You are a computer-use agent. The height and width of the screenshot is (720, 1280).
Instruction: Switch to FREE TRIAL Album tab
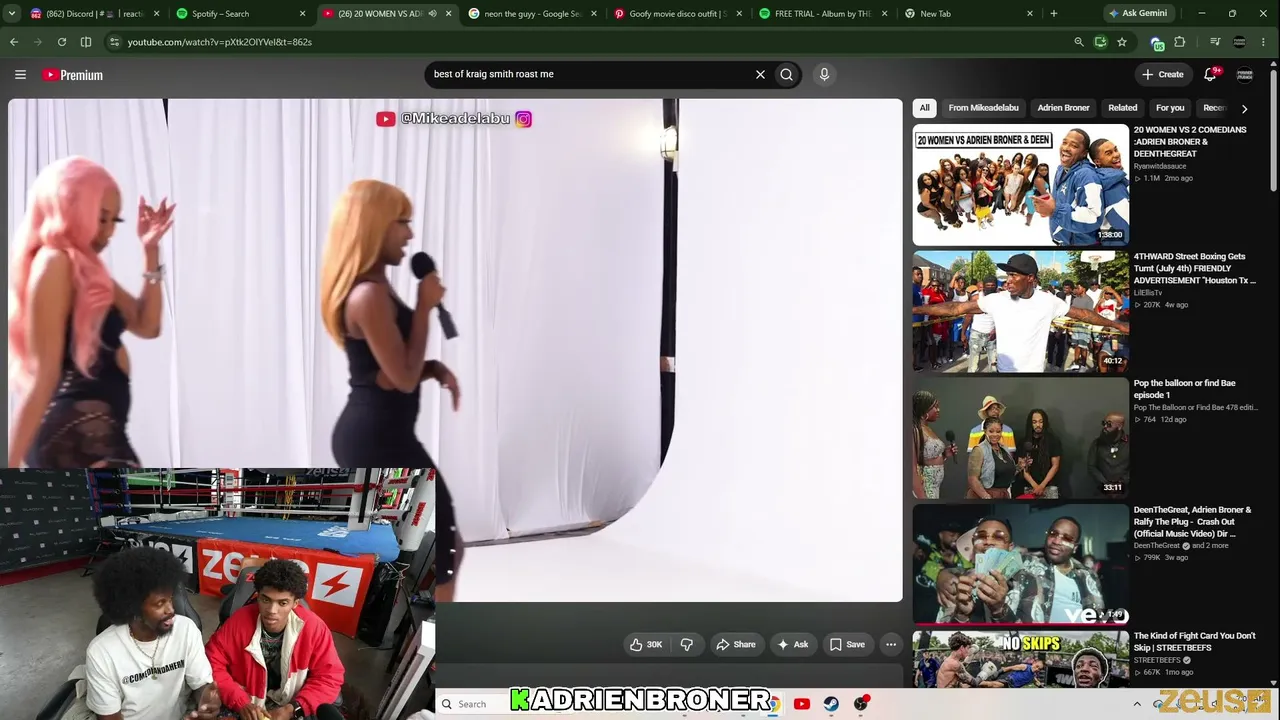(x=822, y=14)
